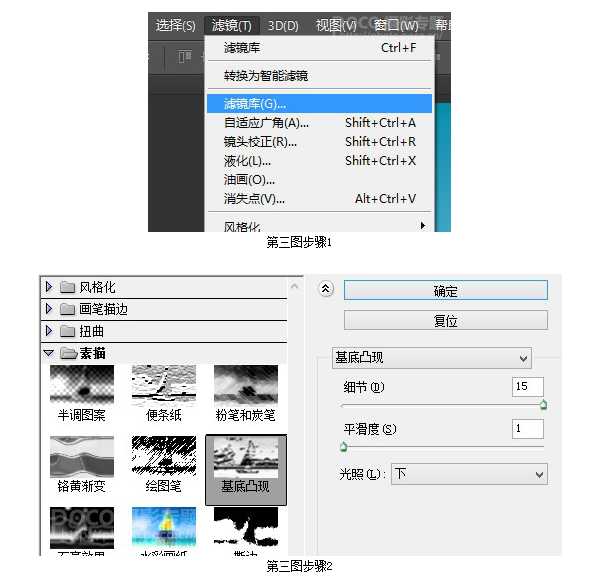This screenshot has height=585, width=590.
Task: Click the 平滑度 slider handle
Action: 343,447
